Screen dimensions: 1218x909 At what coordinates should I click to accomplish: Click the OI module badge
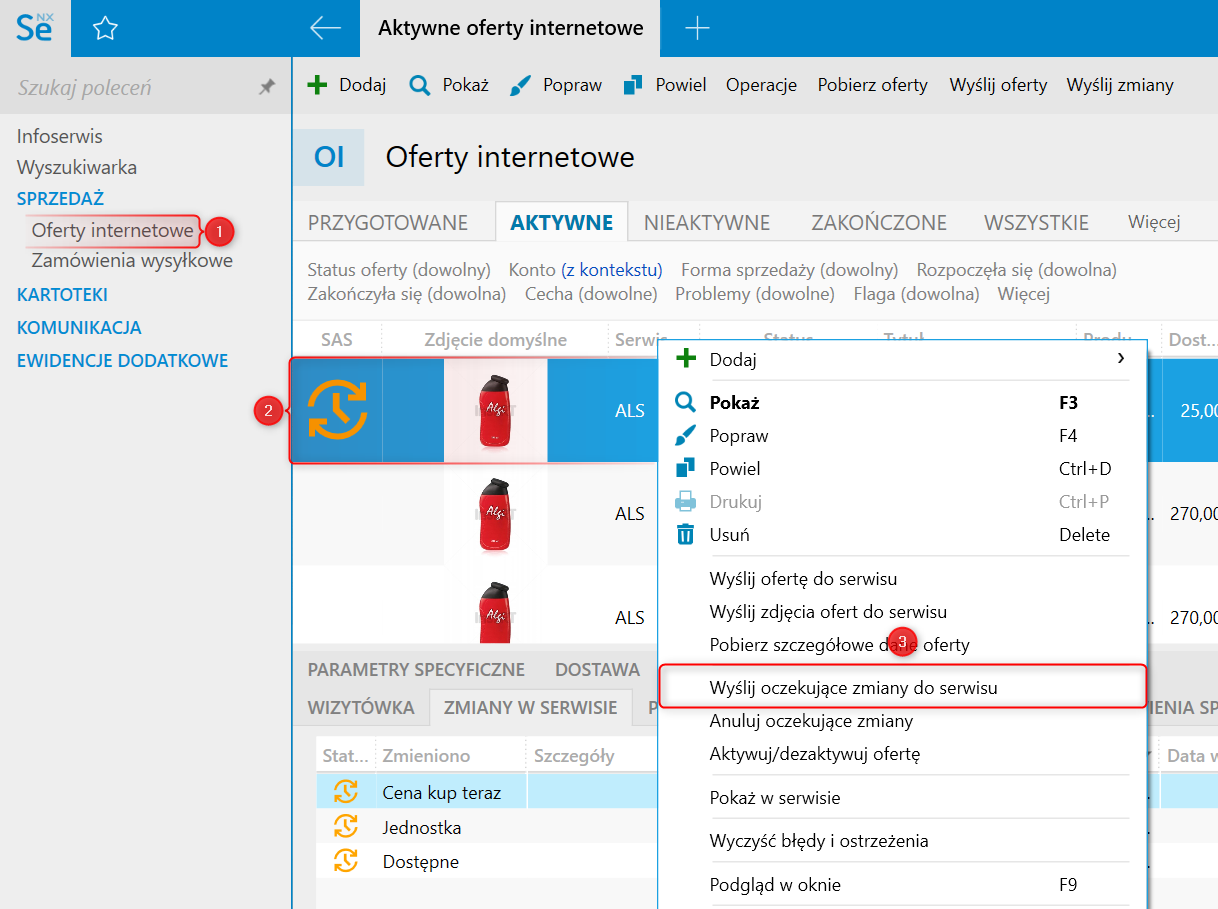(329, 157)
